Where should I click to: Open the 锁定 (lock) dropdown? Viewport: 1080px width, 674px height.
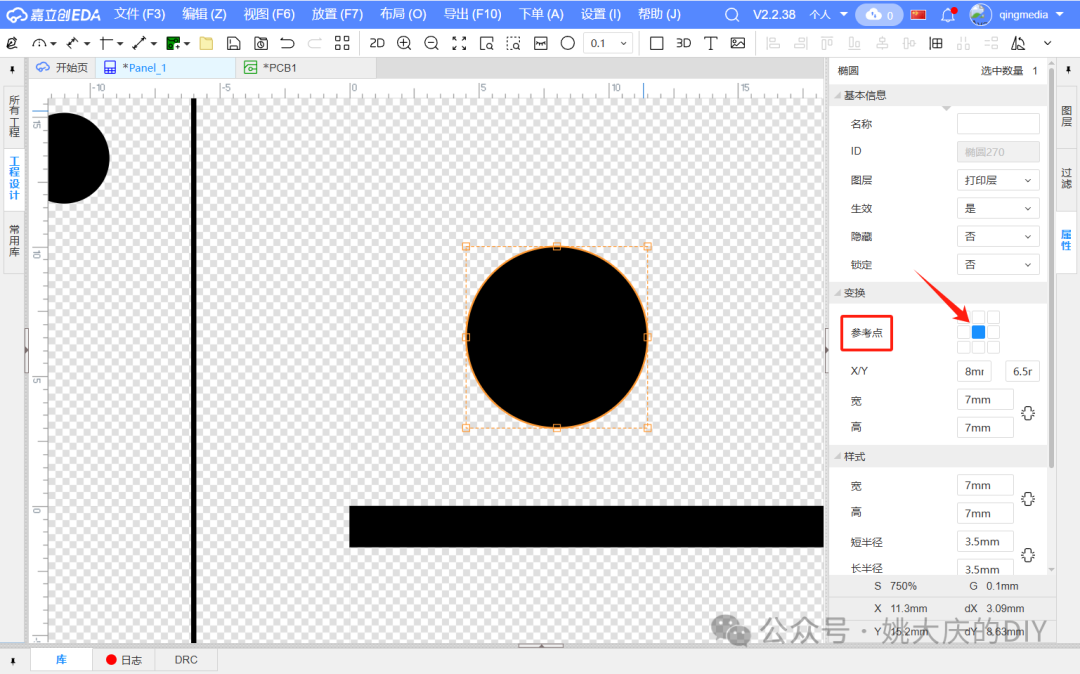(997, 264)
